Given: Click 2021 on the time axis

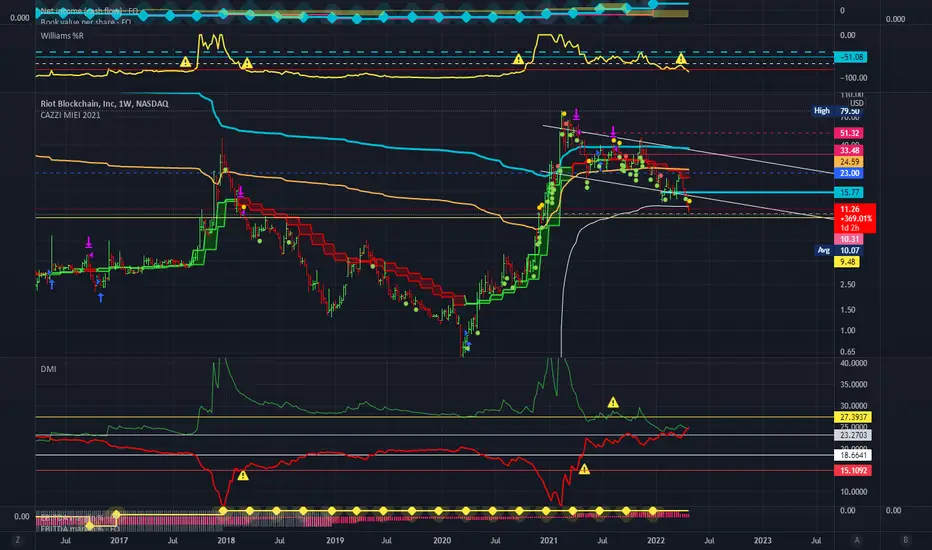Looking at the screenshot, I should (548, 540).
